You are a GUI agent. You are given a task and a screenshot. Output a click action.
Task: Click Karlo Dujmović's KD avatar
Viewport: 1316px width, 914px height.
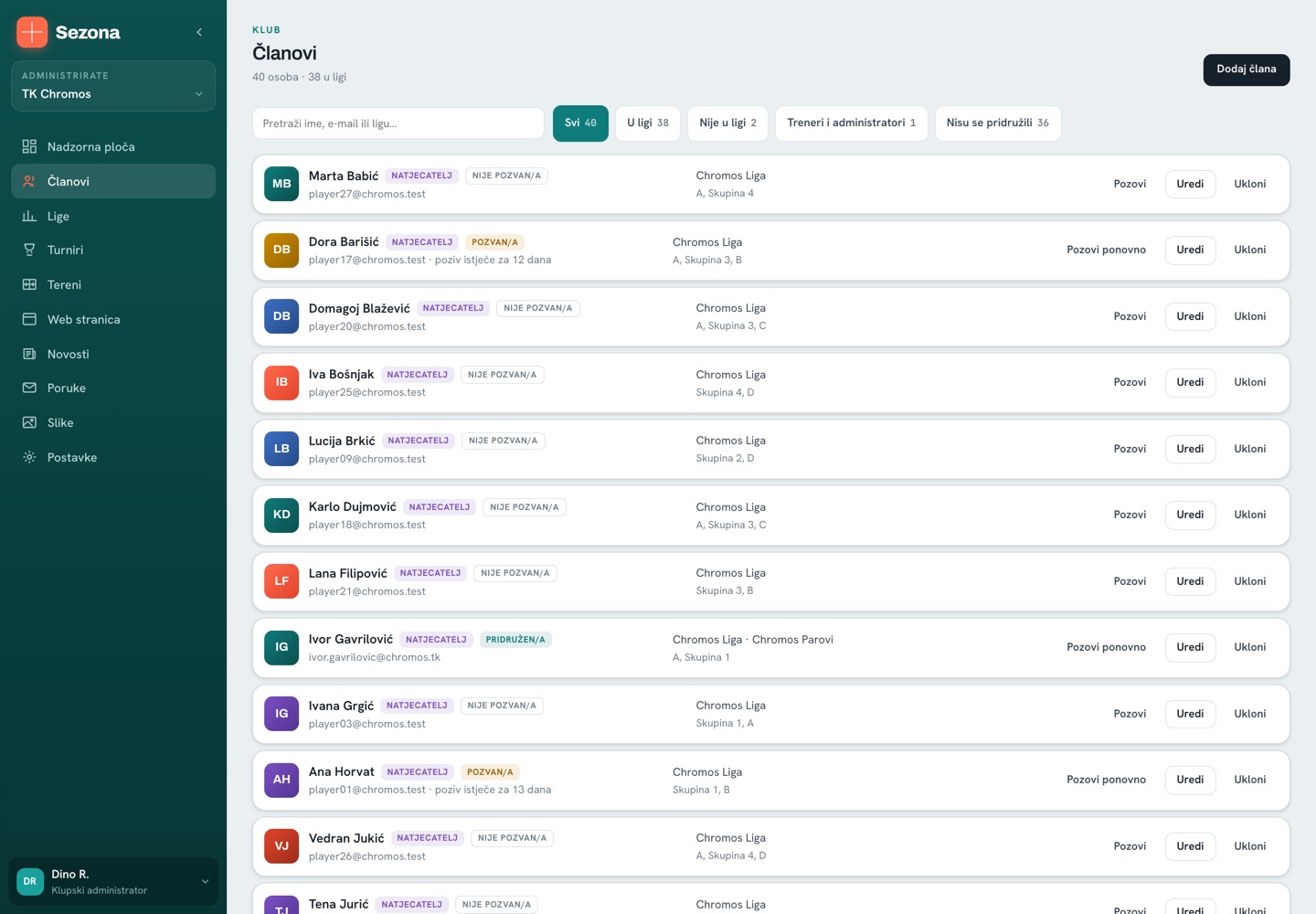point(281,515)
